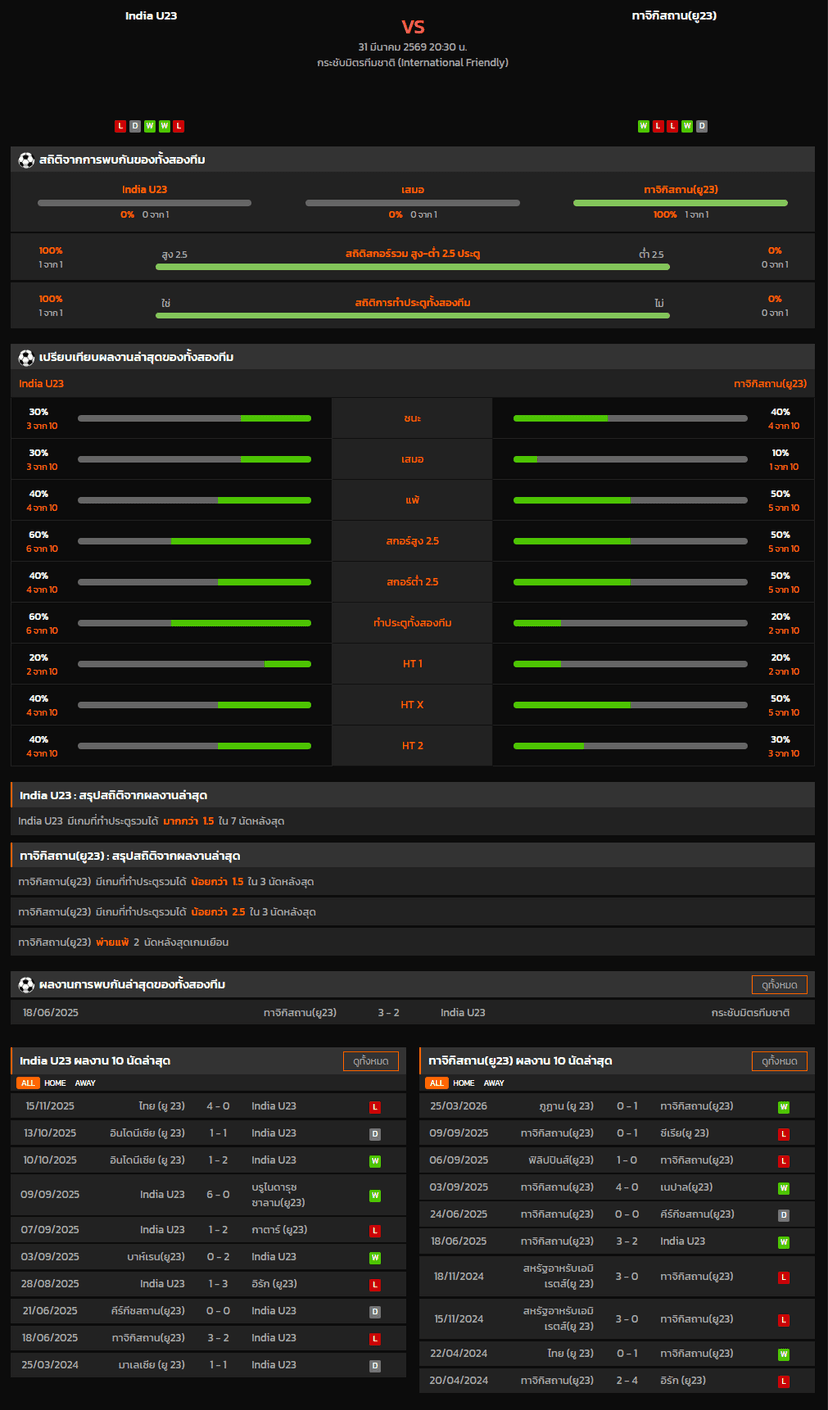Viewport: 828px width, 1410px height.
Task: Click the D badge in Tajikistan form strip at top
Action: coord(702,126)
